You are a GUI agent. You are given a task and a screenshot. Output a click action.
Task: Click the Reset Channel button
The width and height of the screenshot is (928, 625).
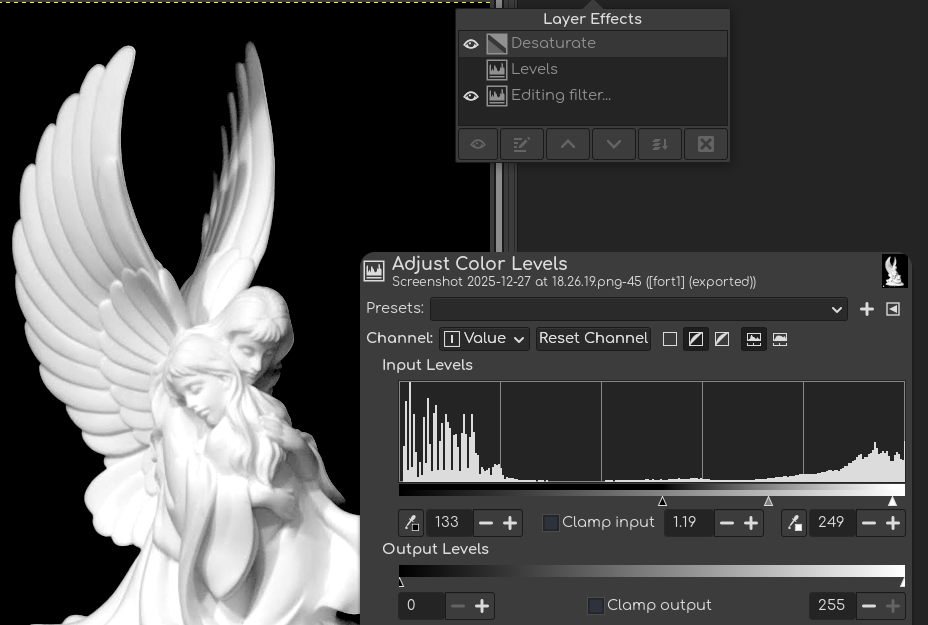(x=593, y=339)
